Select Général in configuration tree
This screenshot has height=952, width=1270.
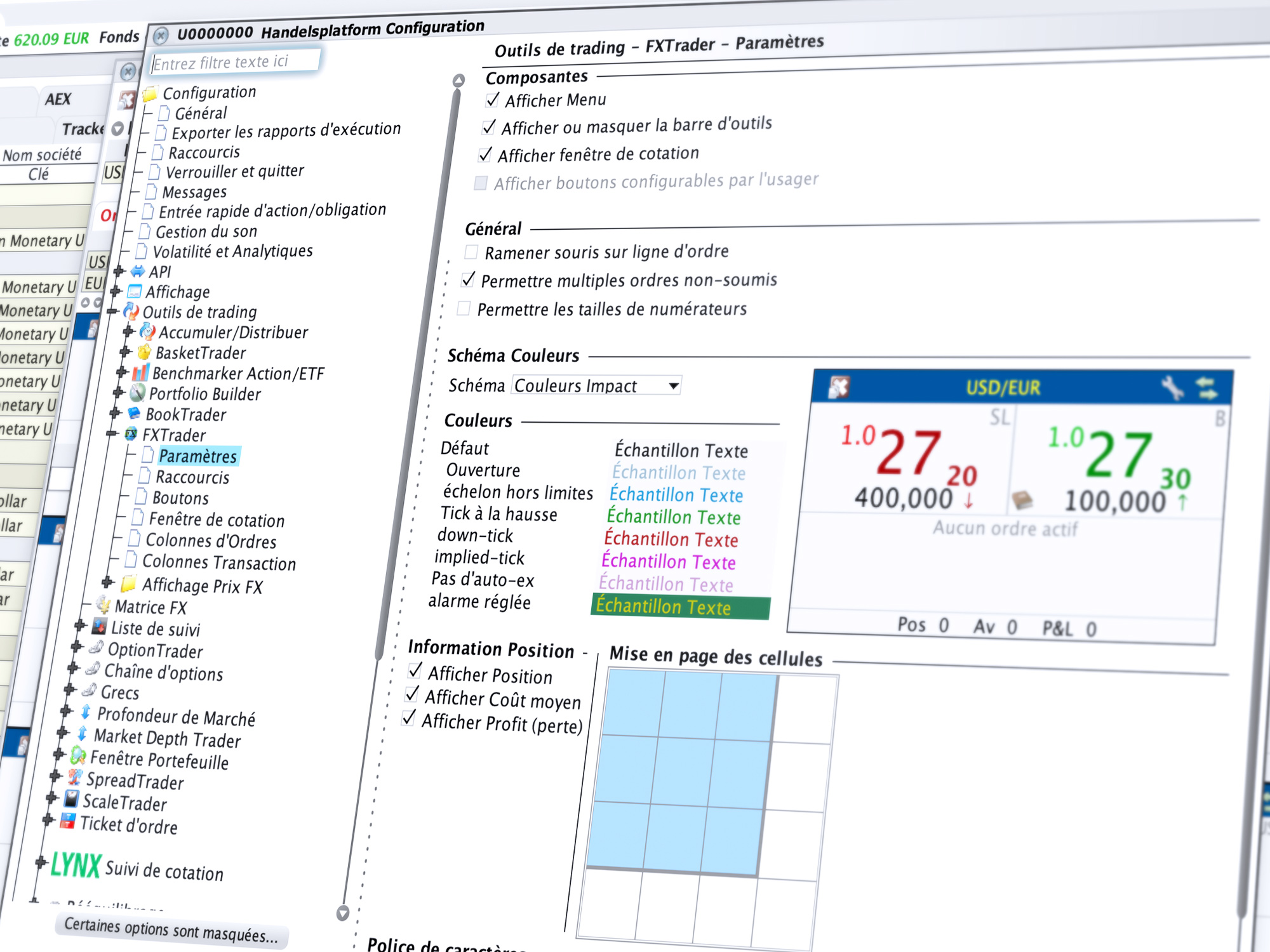pos(201,113)
